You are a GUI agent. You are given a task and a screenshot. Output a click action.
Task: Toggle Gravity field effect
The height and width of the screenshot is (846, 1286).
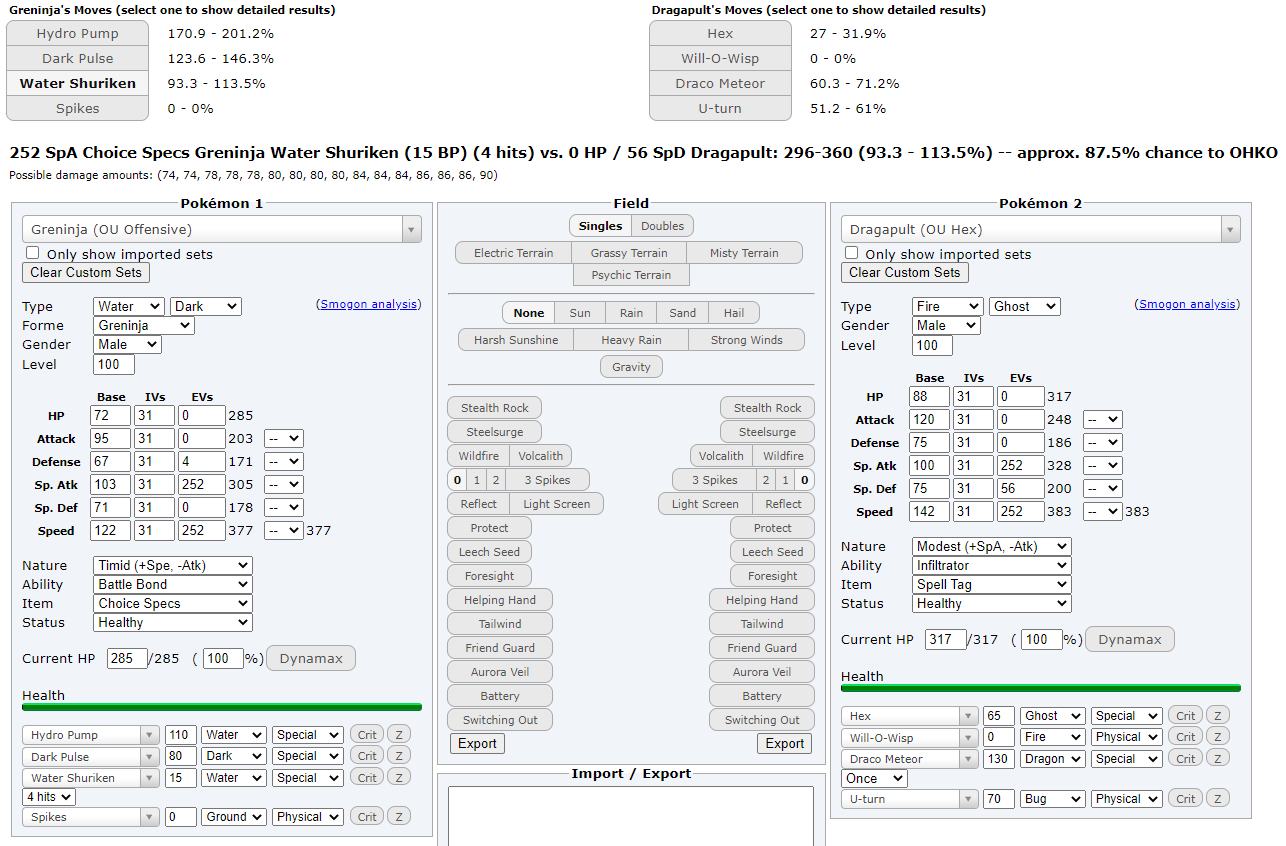coord(631,367)
